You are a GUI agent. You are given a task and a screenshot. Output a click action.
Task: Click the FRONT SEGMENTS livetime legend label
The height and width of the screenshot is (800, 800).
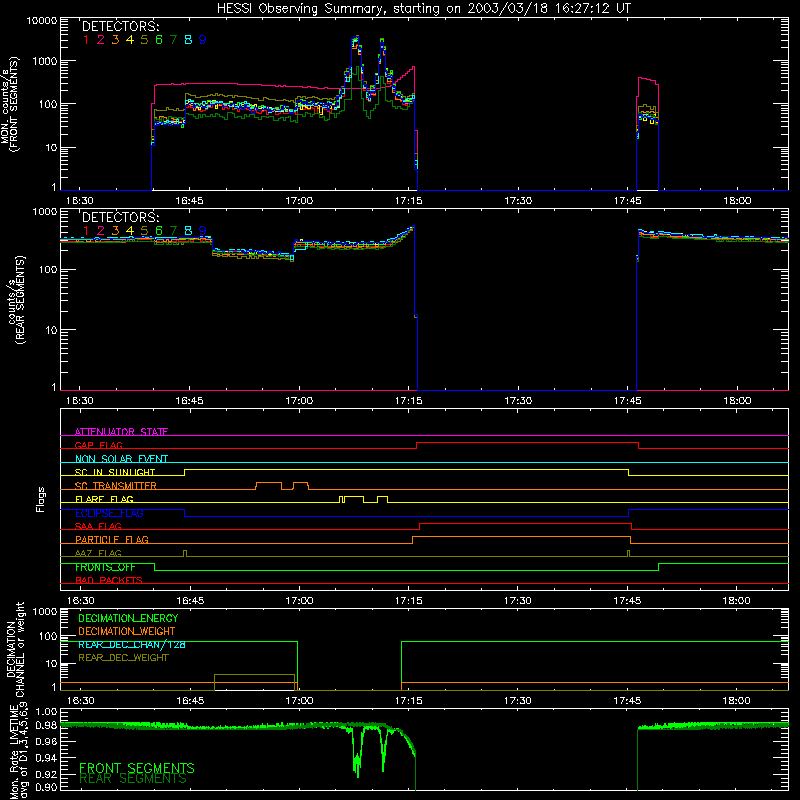tap(137, 768)
